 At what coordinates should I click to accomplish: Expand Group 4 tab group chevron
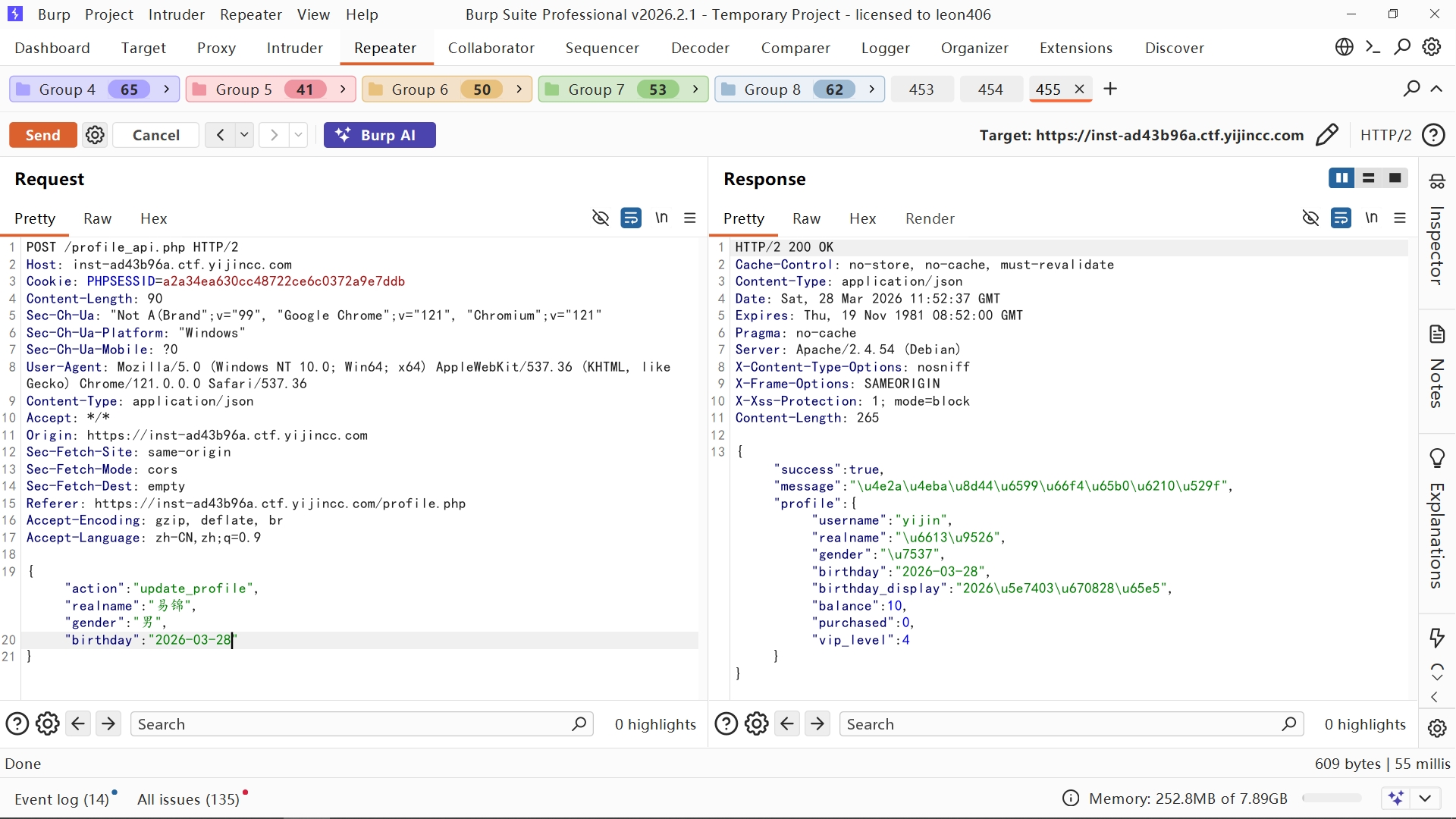[x=167, y=89]
